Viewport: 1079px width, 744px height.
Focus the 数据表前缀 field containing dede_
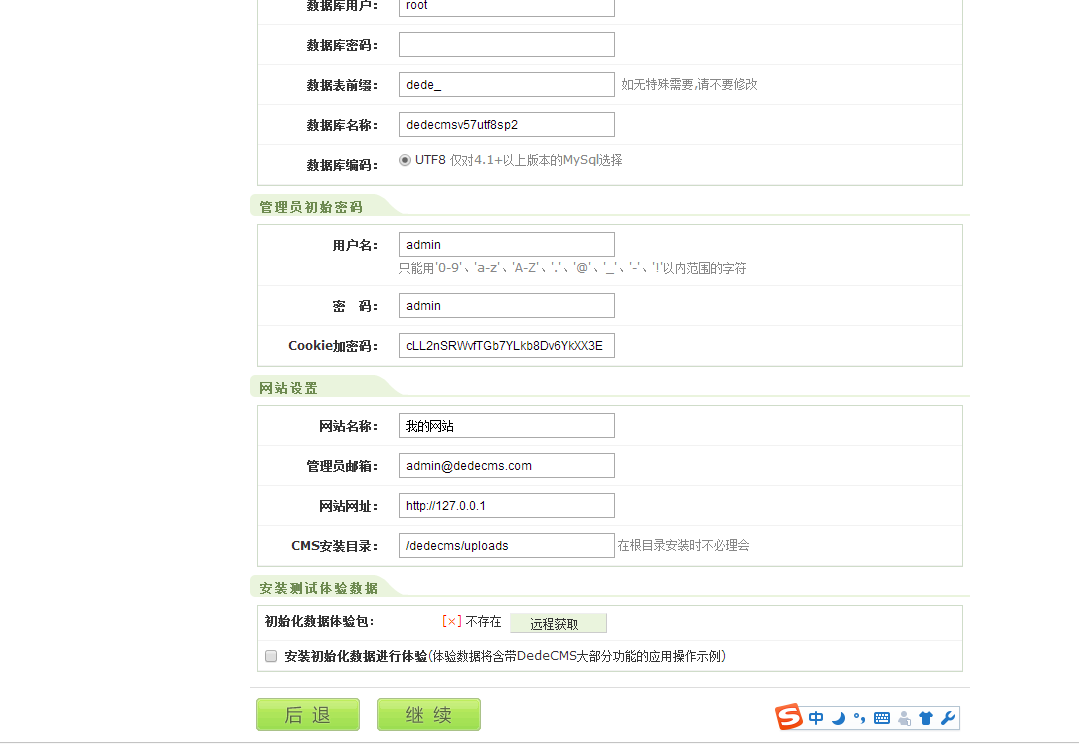click(x=506, y=85)
